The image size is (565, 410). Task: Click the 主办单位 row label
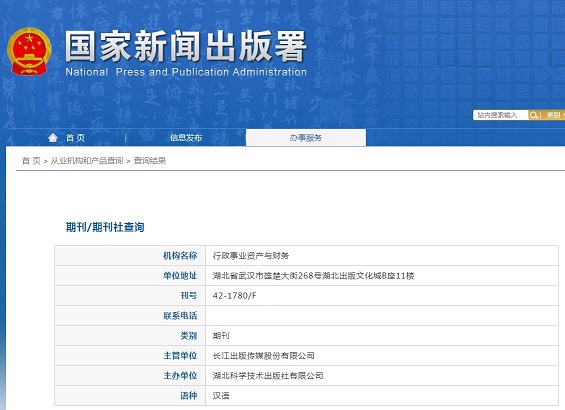point(180,376)
